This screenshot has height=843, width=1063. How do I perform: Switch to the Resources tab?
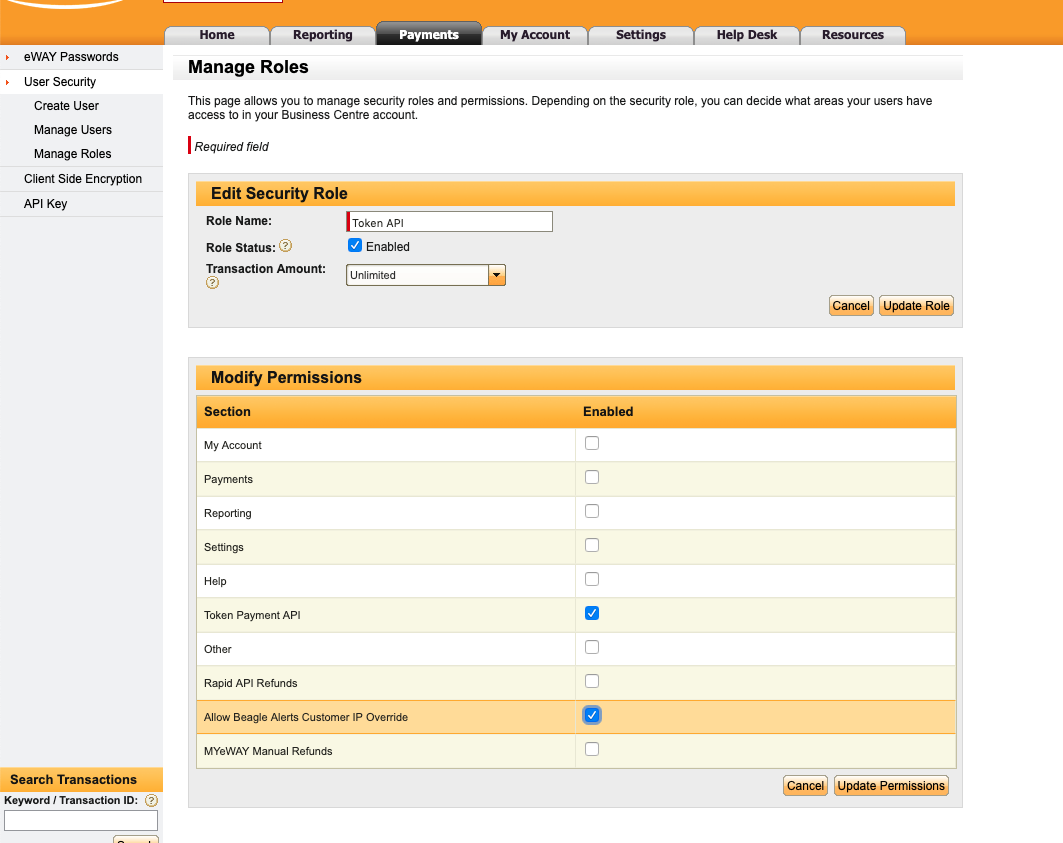pyautogui.click(x=853, y=35)
